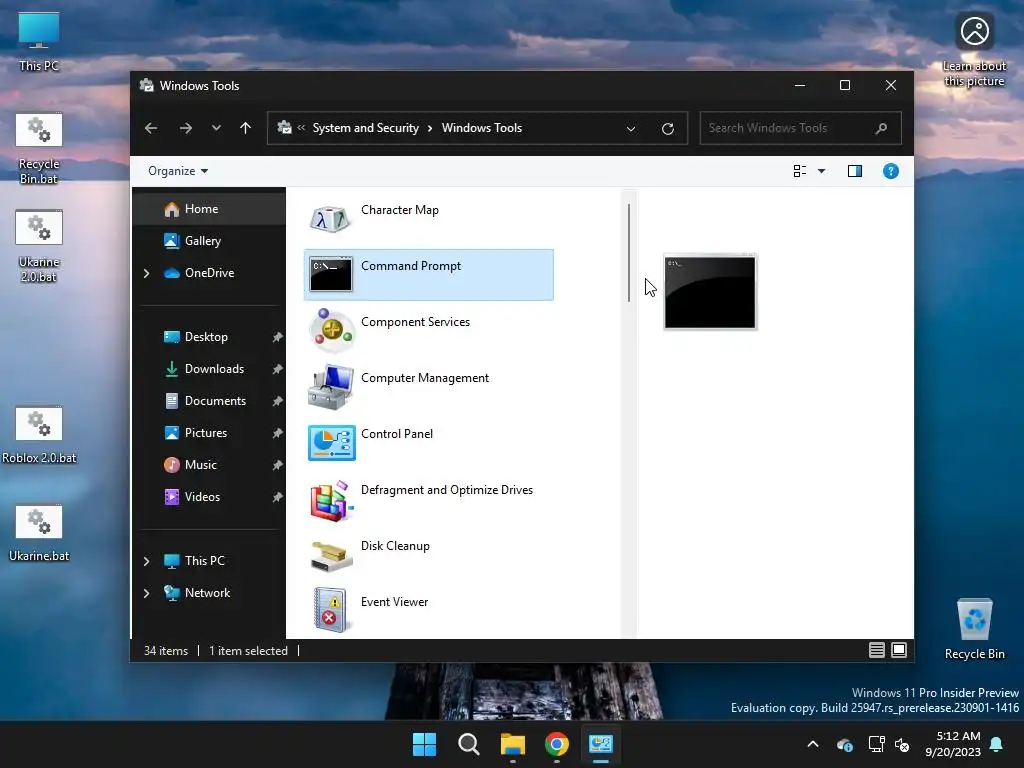The width and height of the screenshot is (1024, 768).
Task: Launch Control Panel icon
Action: coord(332,443)
